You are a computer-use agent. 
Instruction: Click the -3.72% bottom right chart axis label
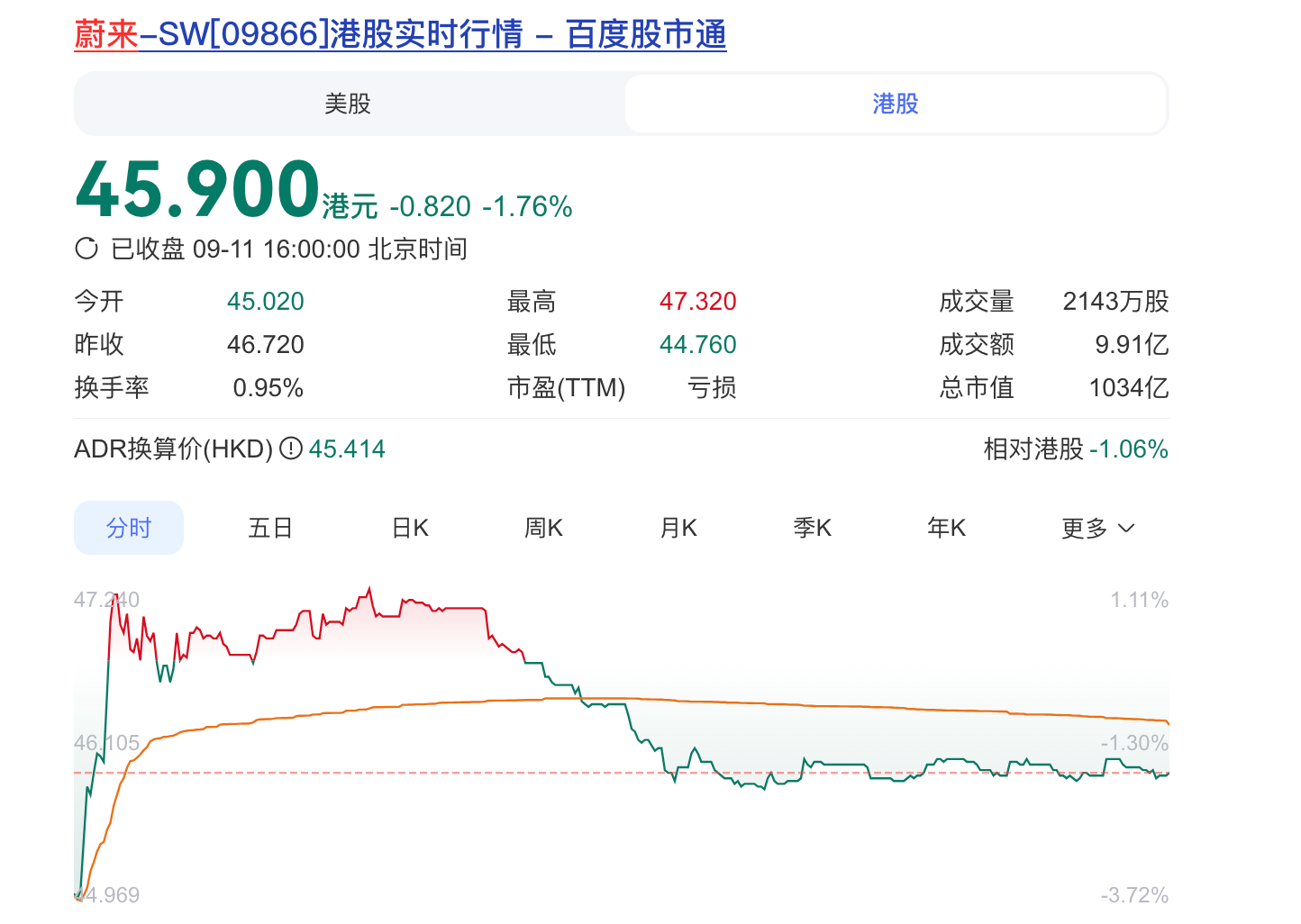pos(1134,895)
